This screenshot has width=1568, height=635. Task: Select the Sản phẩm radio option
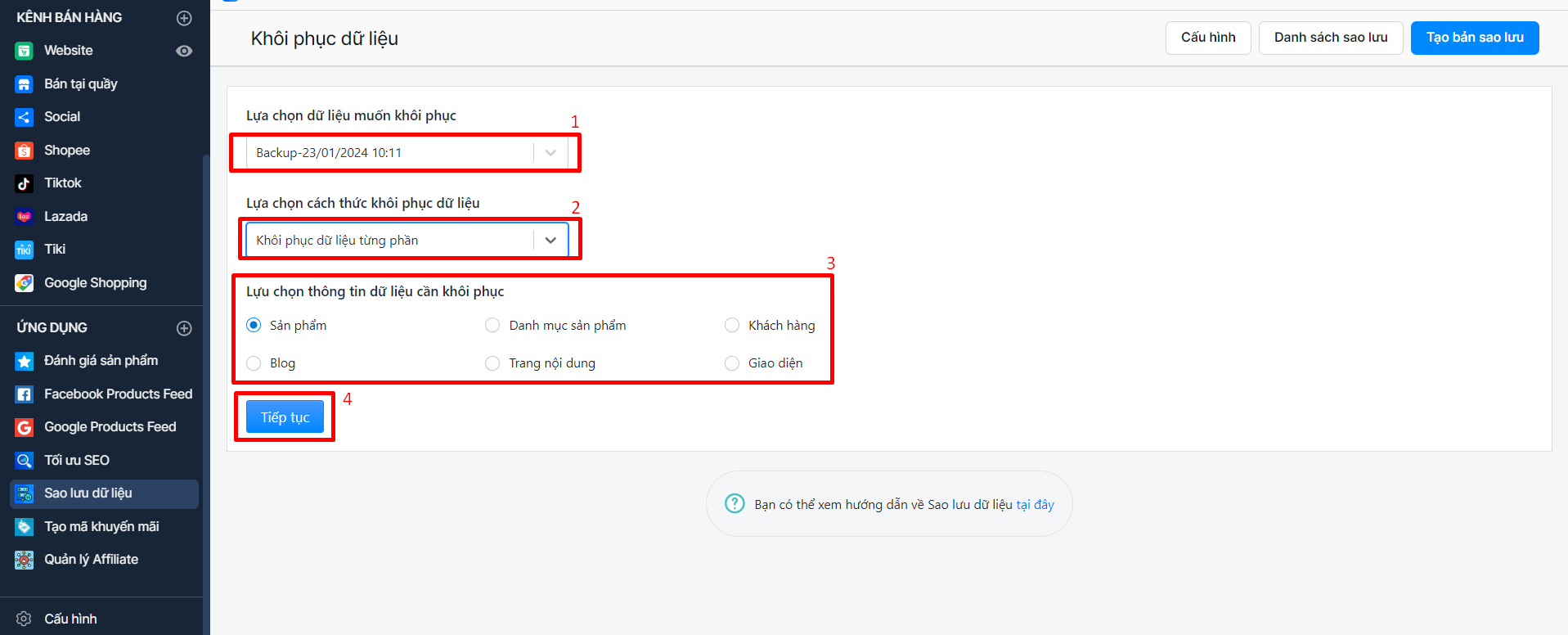tap(254, 325)
